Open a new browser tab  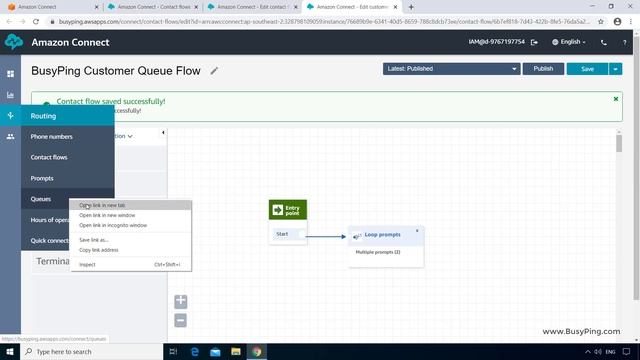[411, 7]
